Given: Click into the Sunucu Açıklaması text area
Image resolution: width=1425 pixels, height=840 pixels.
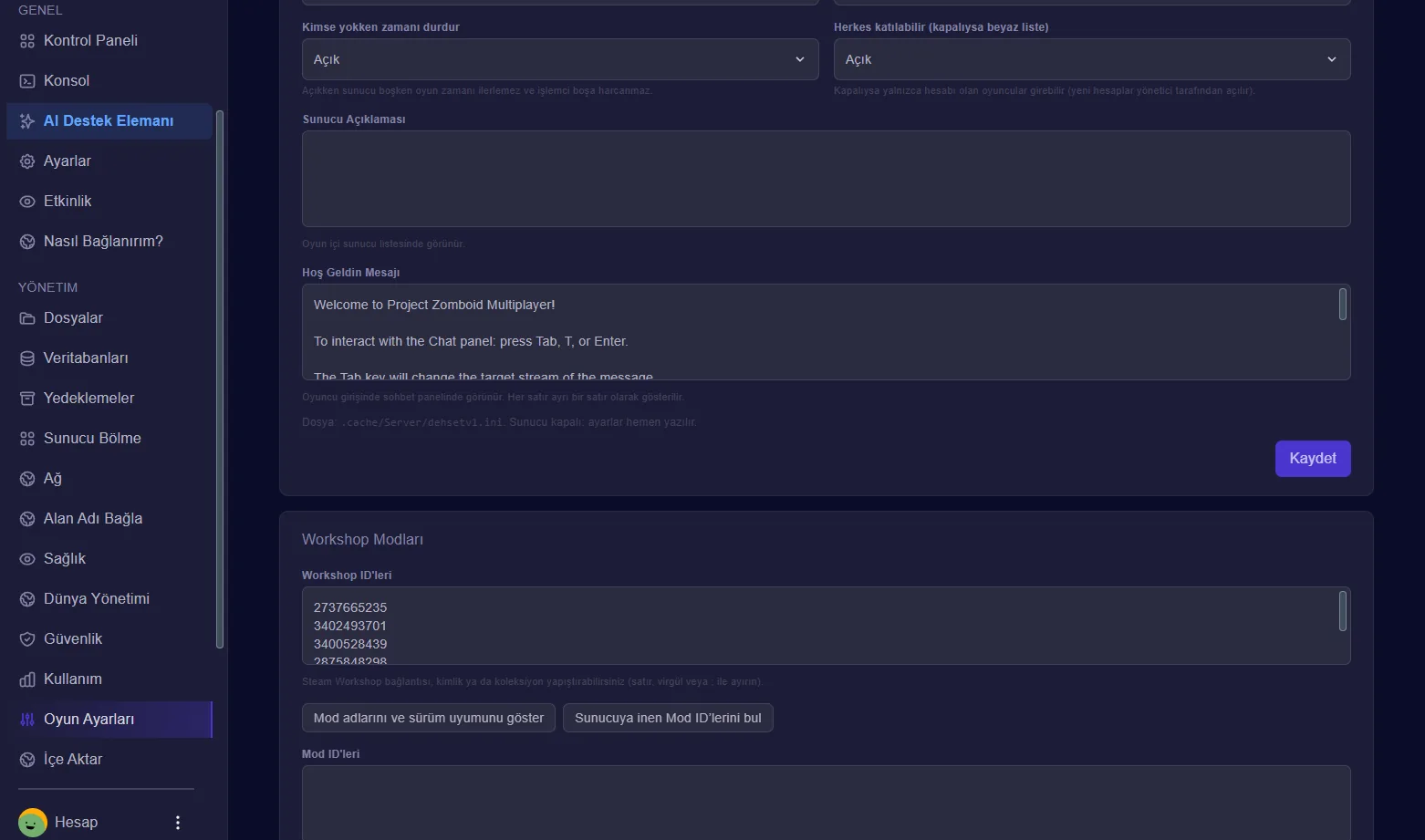Looking at the screenshot, I should pos(827,179).
